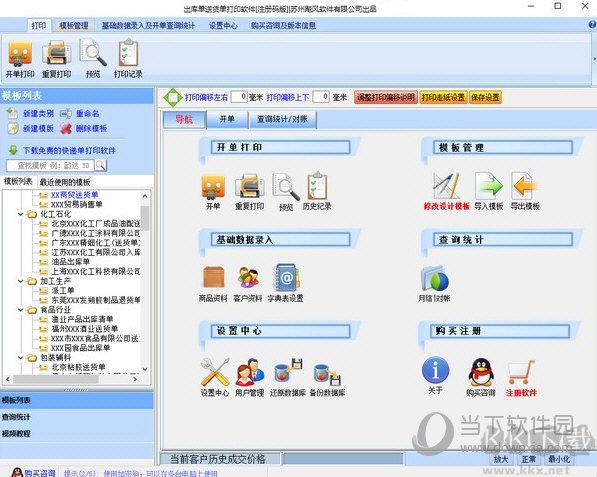Open the 商品资料 box icon
Viewport: 597px width, 477px height.
[214, 277]
